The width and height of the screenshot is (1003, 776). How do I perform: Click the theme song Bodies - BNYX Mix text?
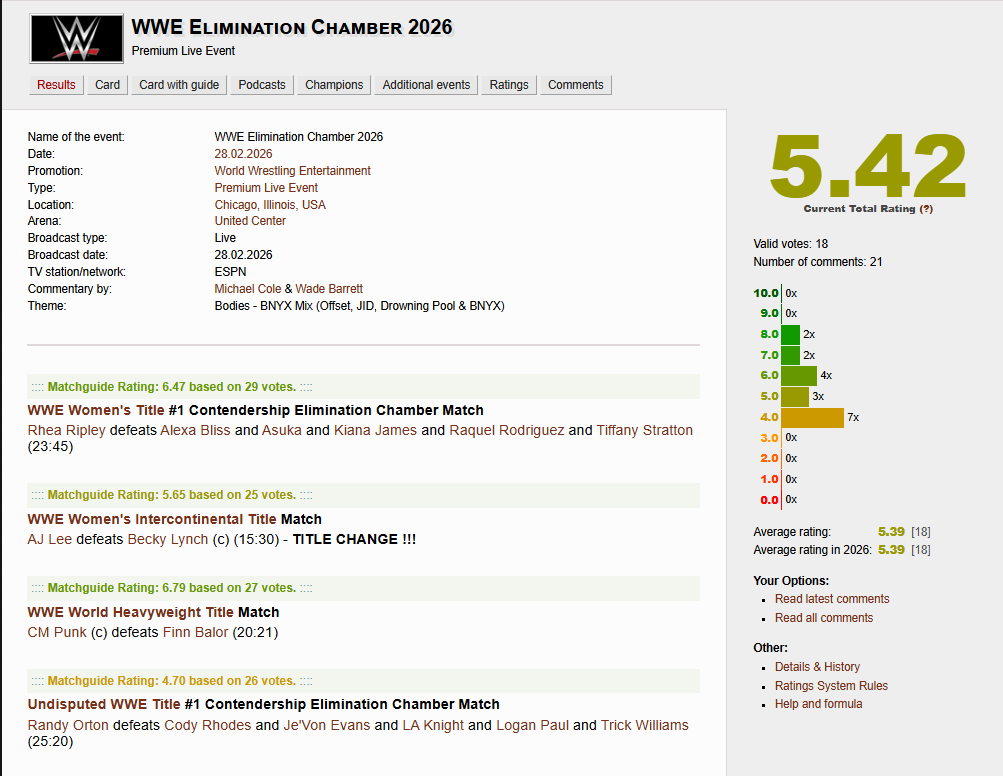pos(359,306)
